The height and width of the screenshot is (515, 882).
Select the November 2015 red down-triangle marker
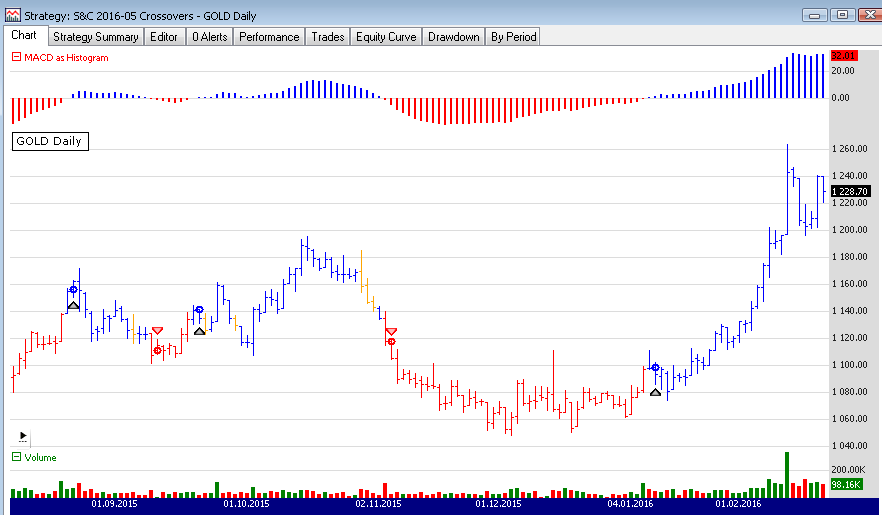coord(391,331)
